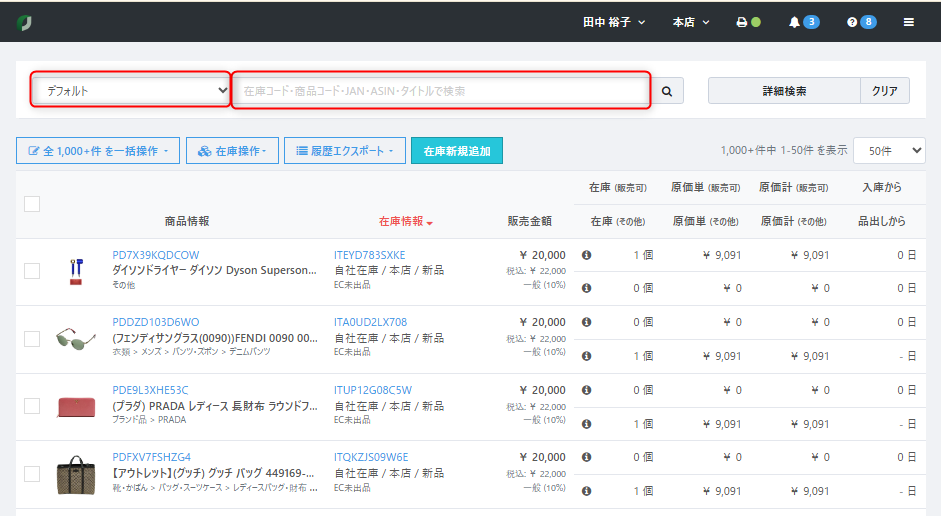The image size is (941, 516).
Task: Open product link PDE9L3XHE53C
Action: (x=150, y=390)
